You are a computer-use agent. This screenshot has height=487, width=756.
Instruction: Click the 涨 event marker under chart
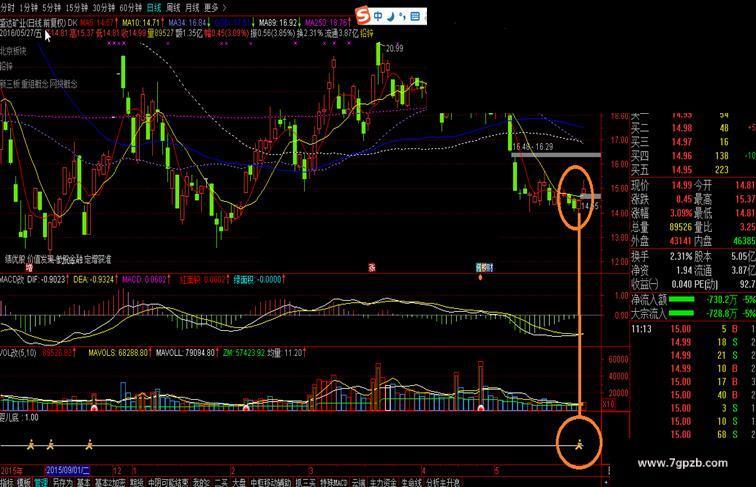click(372, 267)
